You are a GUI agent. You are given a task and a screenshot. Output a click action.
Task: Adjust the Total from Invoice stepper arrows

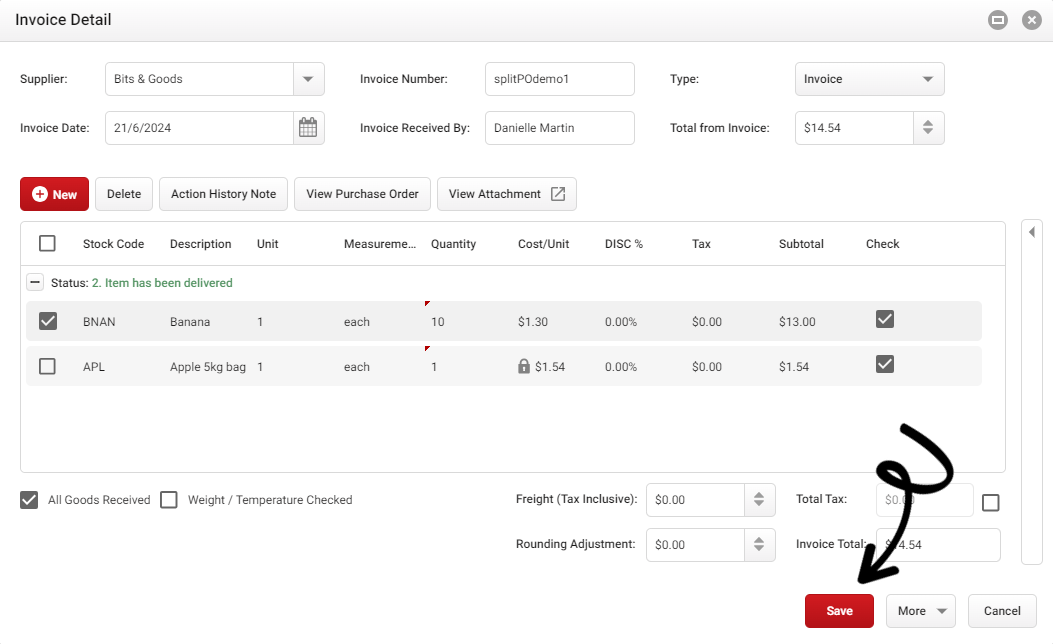click(x=928, y=128)
